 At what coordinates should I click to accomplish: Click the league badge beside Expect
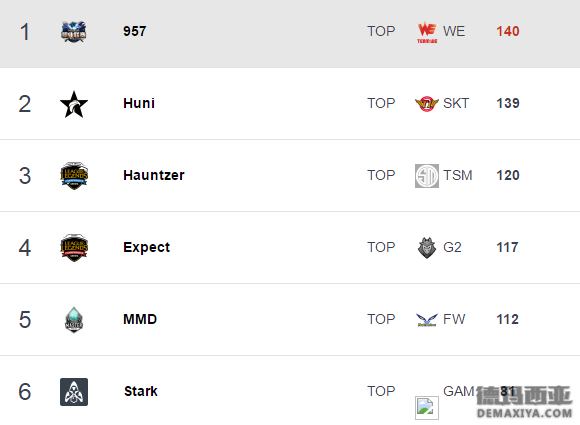[74, 248]
